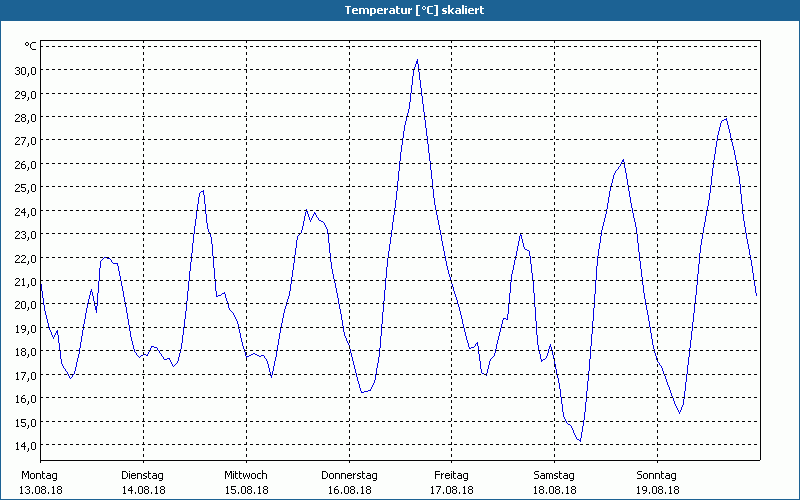This screenshot has width=800, height=500.
Task: Click the Samstag day label
Action: pyautogui.click(x=555, y=475)
